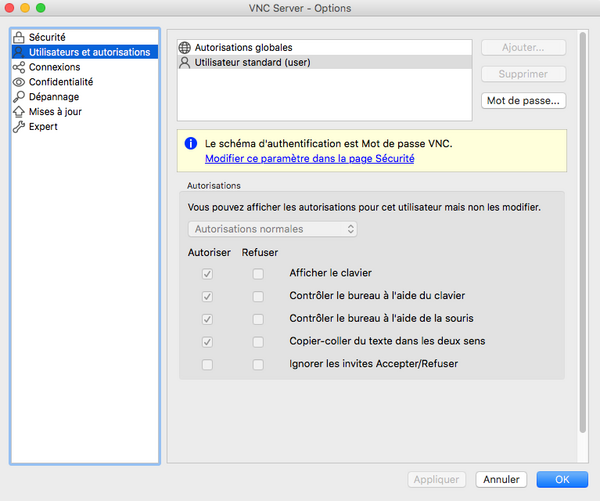Image resolution: width=600 pixels, height=501 pixels.
Task: Click the Connexions share icon
Action: click(x=19, y=67)
